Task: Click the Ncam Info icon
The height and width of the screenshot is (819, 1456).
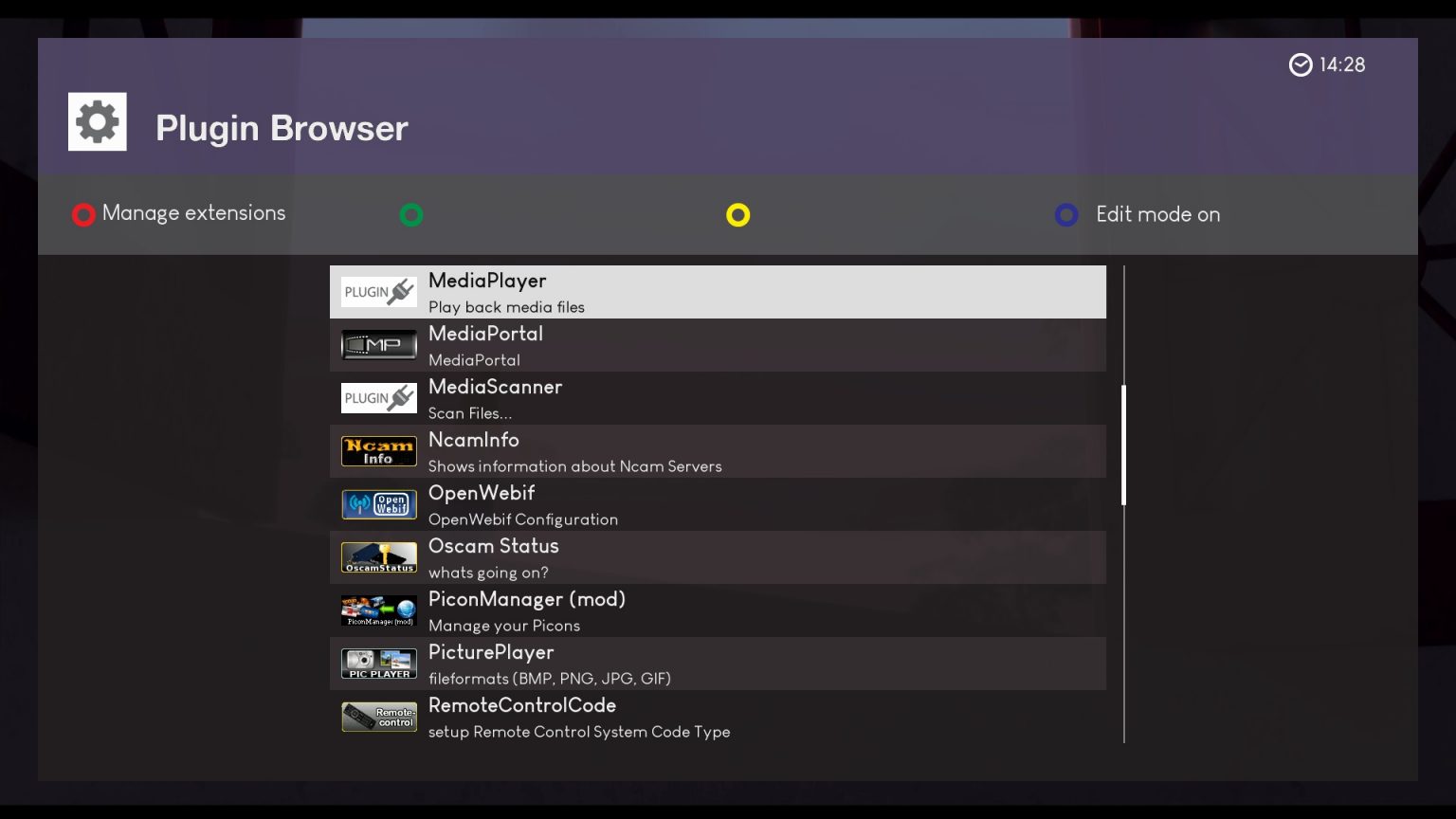Action: pyautogui.click(x=378, y=451)
